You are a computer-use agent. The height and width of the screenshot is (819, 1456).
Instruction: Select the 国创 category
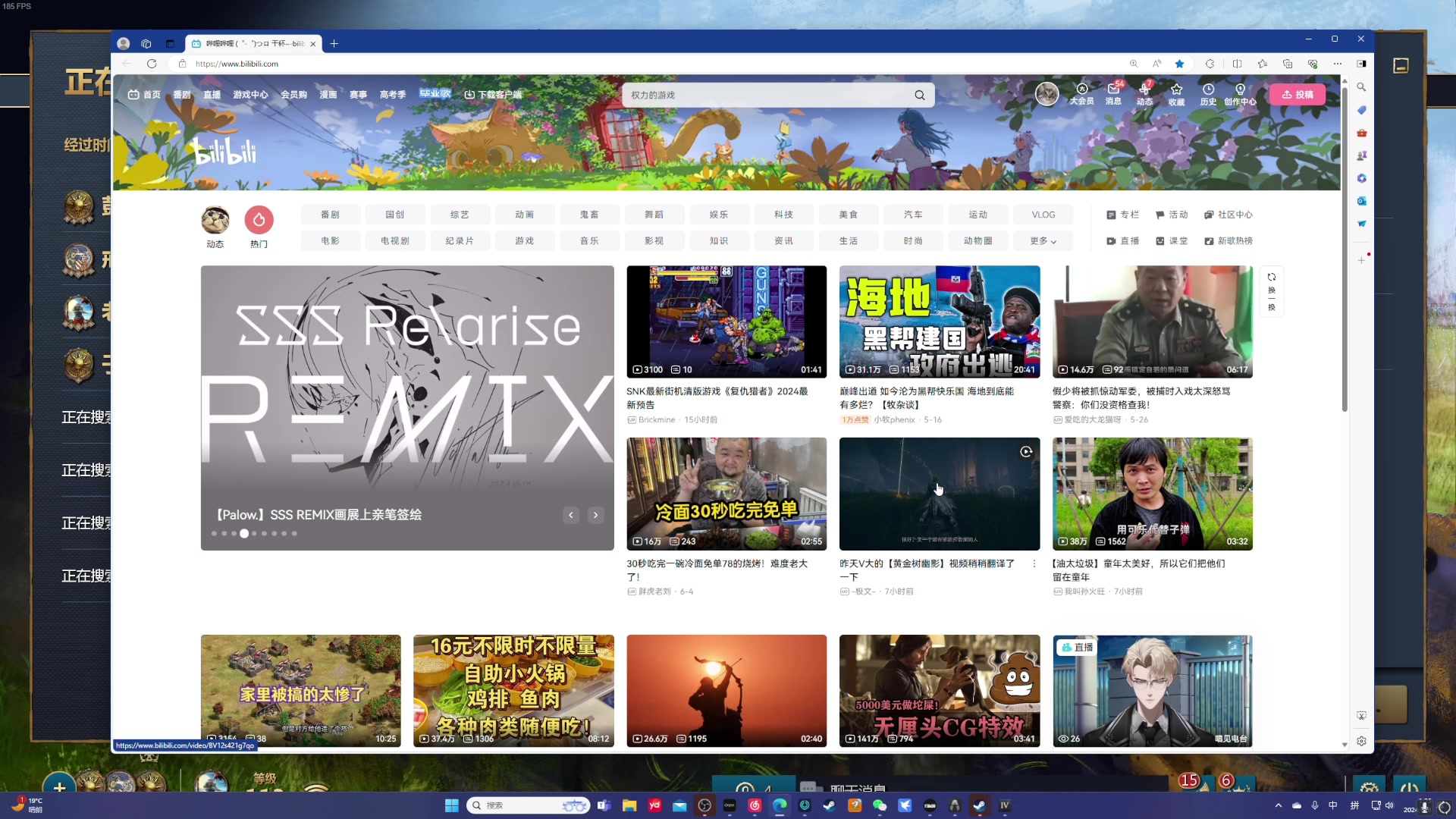395,215
